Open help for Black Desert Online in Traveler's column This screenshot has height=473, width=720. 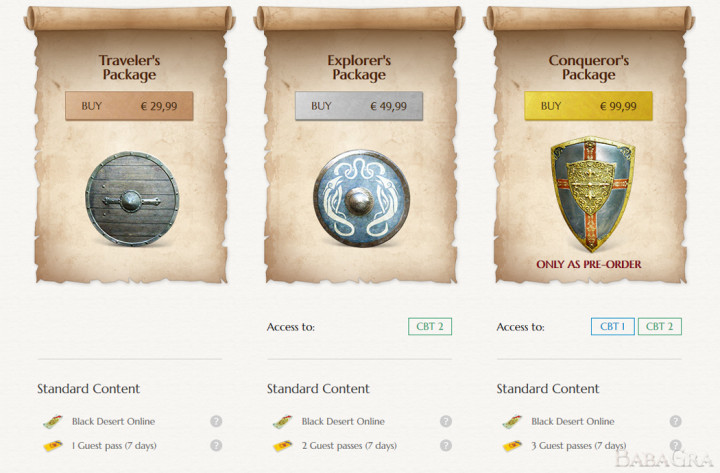click(x=216, y=421)
